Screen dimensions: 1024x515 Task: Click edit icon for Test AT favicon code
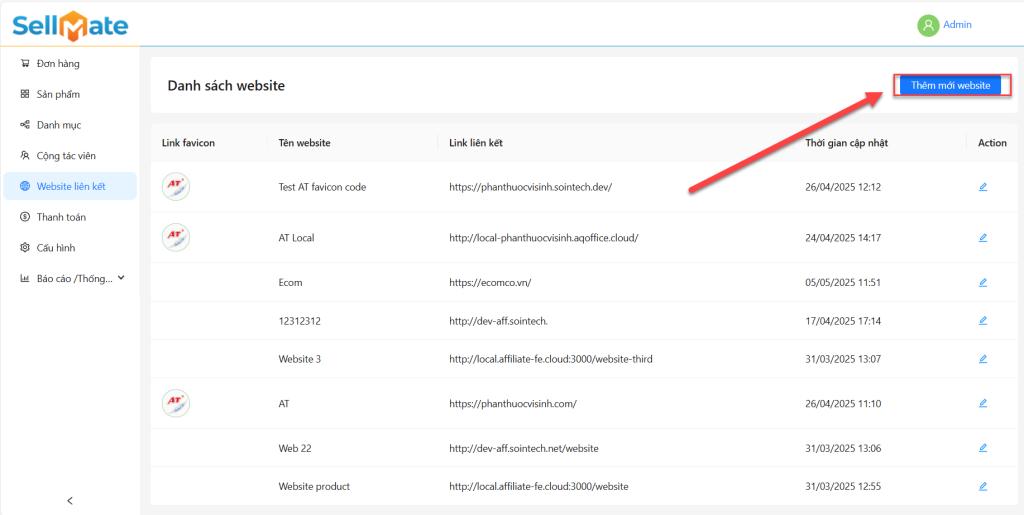[982, 187]
